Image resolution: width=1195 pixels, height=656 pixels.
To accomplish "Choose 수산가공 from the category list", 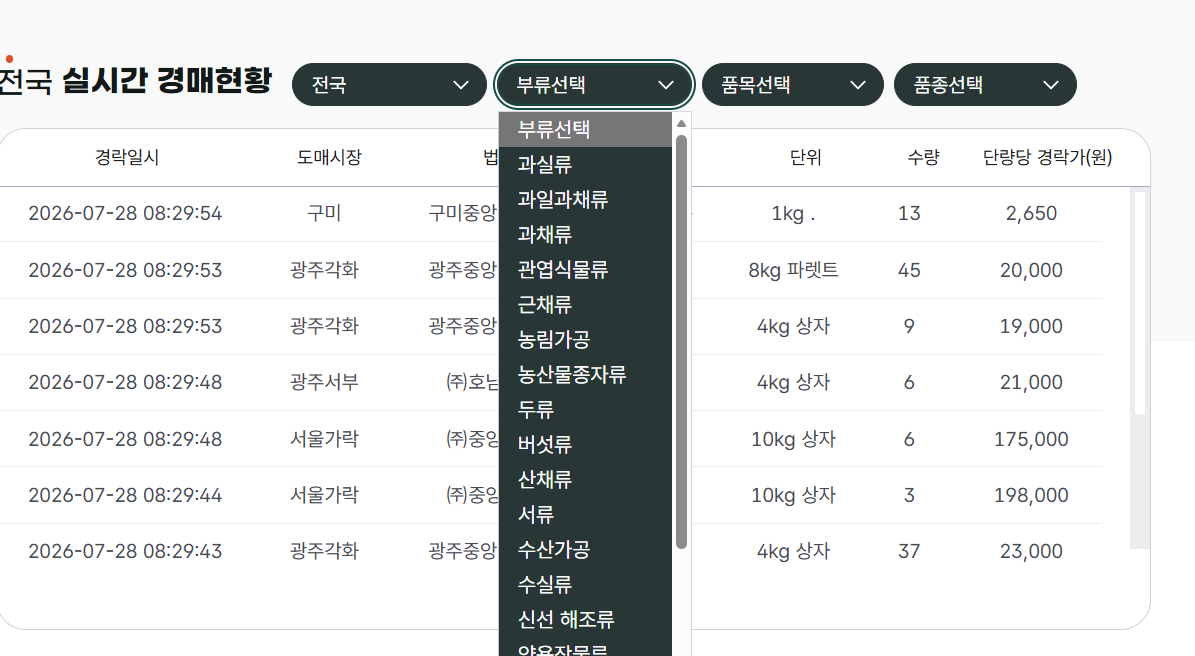I will pyautogui.click(x=585, y=550).
